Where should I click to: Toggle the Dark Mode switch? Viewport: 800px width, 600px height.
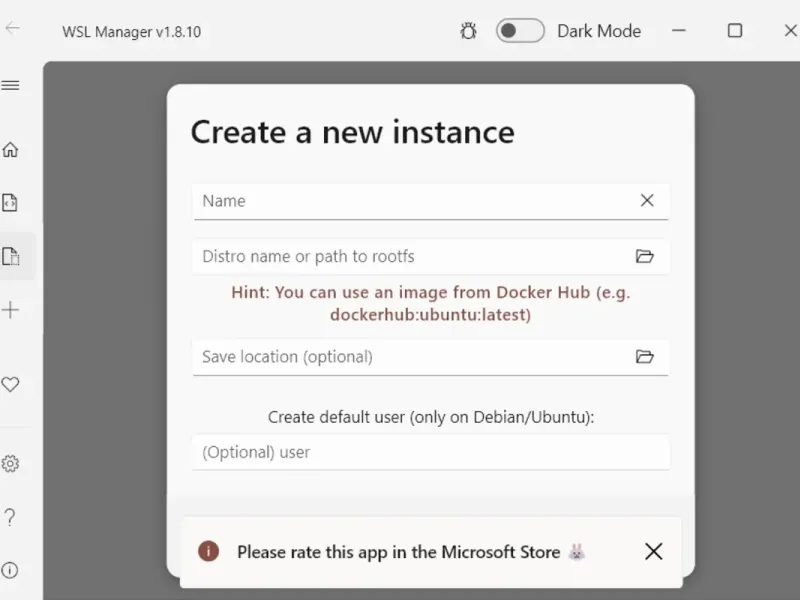pos(520,31)
